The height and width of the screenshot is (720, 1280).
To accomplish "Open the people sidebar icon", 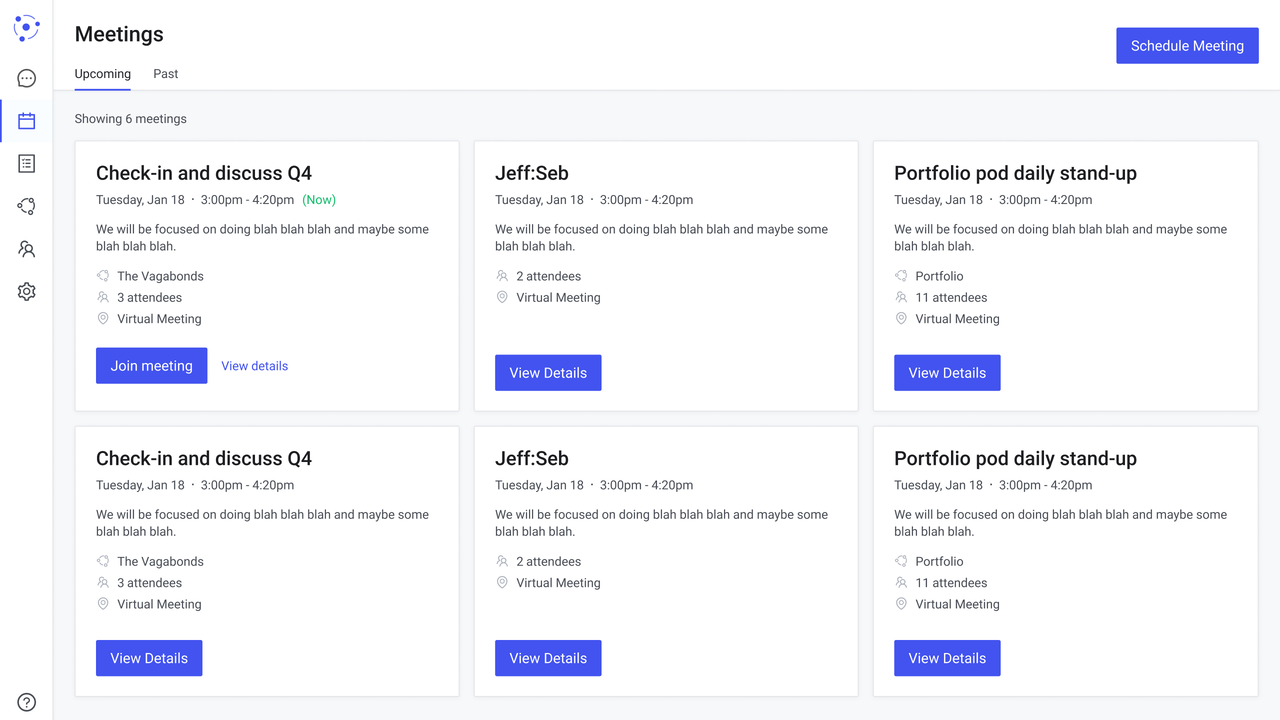I will click(x=27, y=249).
